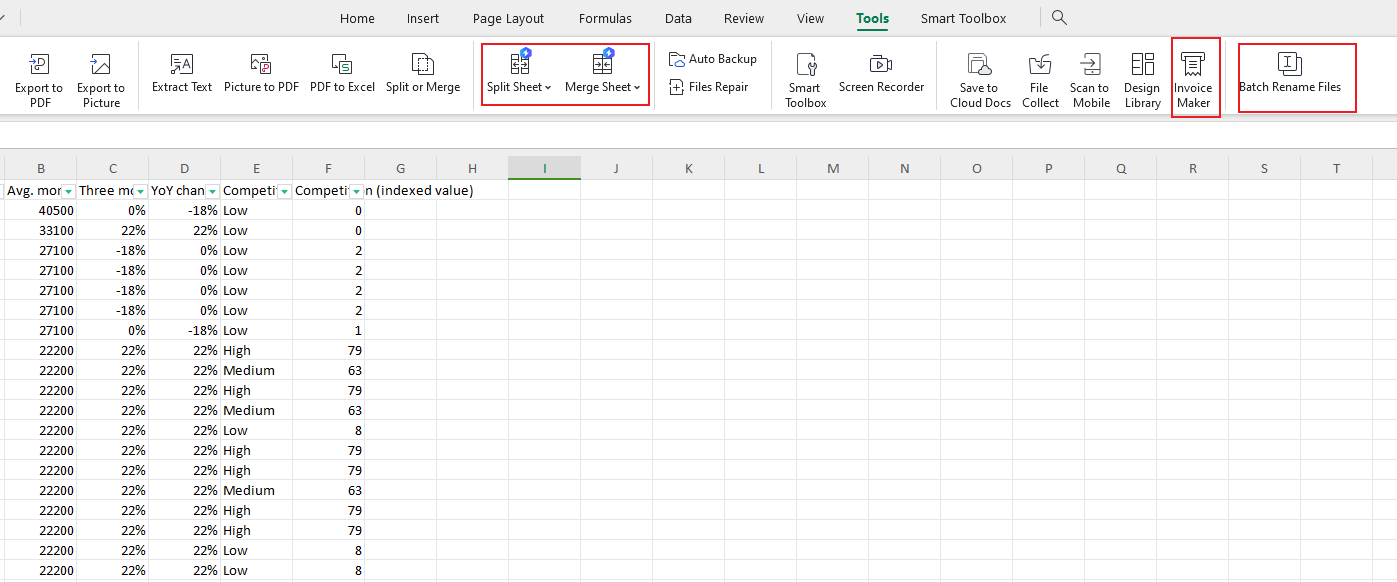The height and width of the screenshot is (582, 1397).
Task: Select column M header
Action: (x=832, y=169)
